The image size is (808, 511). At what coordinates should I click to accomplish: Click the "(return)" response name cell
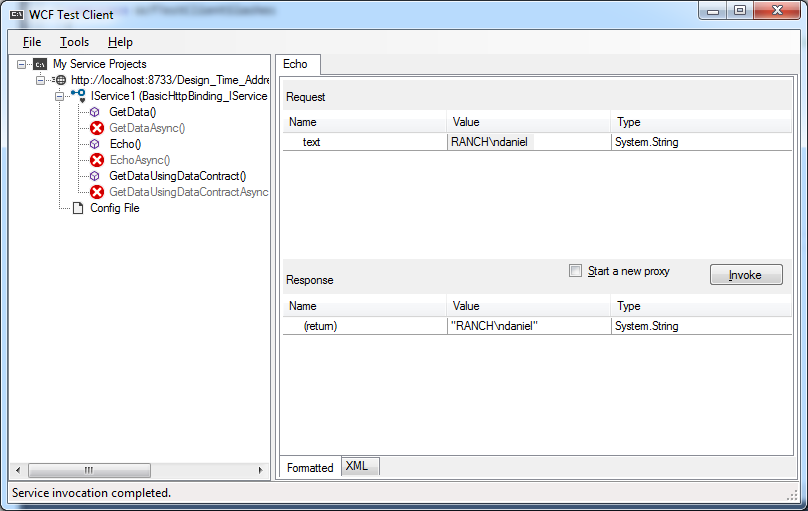pos(364,326)
